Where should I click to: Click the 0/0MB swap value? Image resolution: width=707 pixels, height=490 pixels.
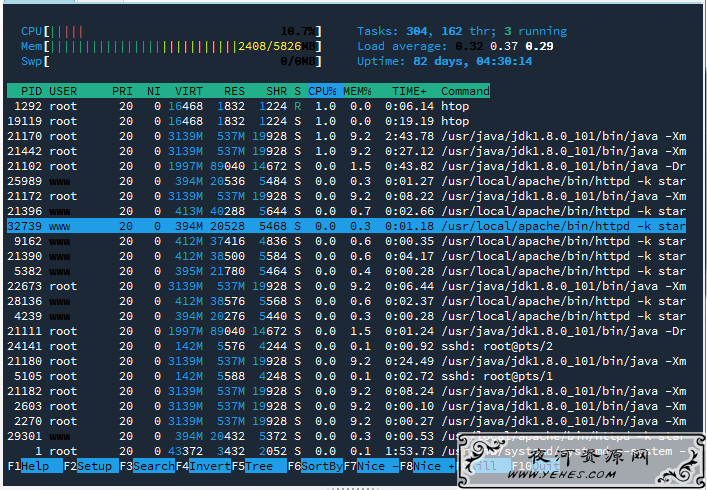pos(298,61)
